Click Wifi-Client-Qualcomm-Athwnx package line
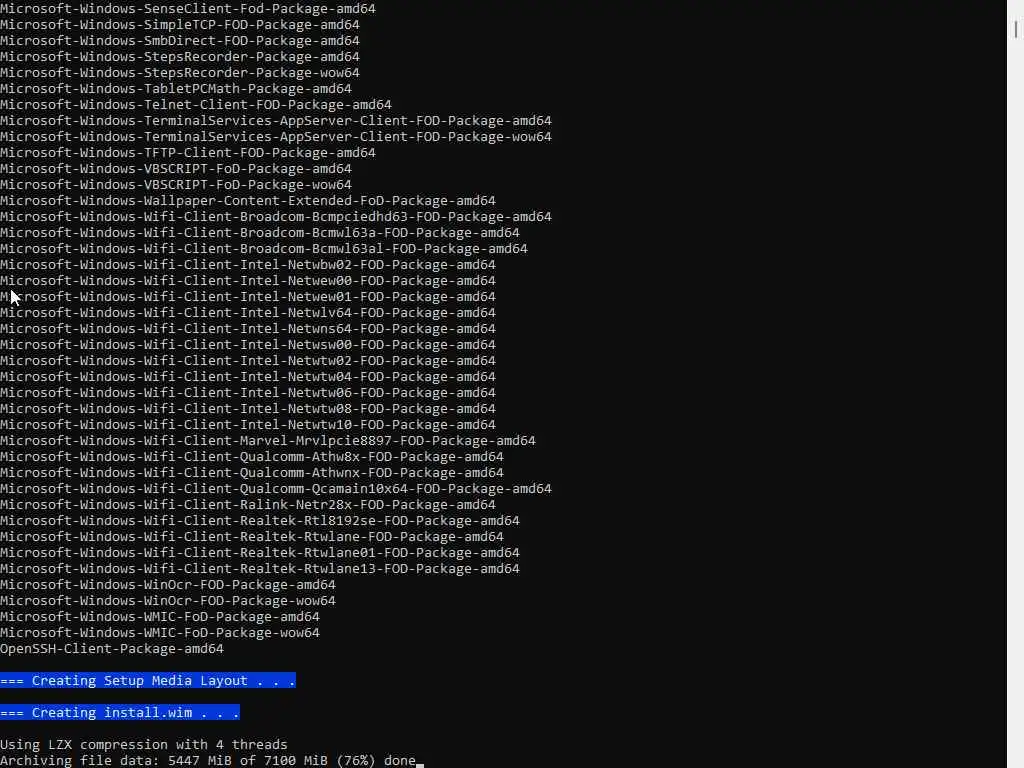Image resolution: width=1024 pixels, height=768 pixels. pyautogui.click(x=251, y=473)
